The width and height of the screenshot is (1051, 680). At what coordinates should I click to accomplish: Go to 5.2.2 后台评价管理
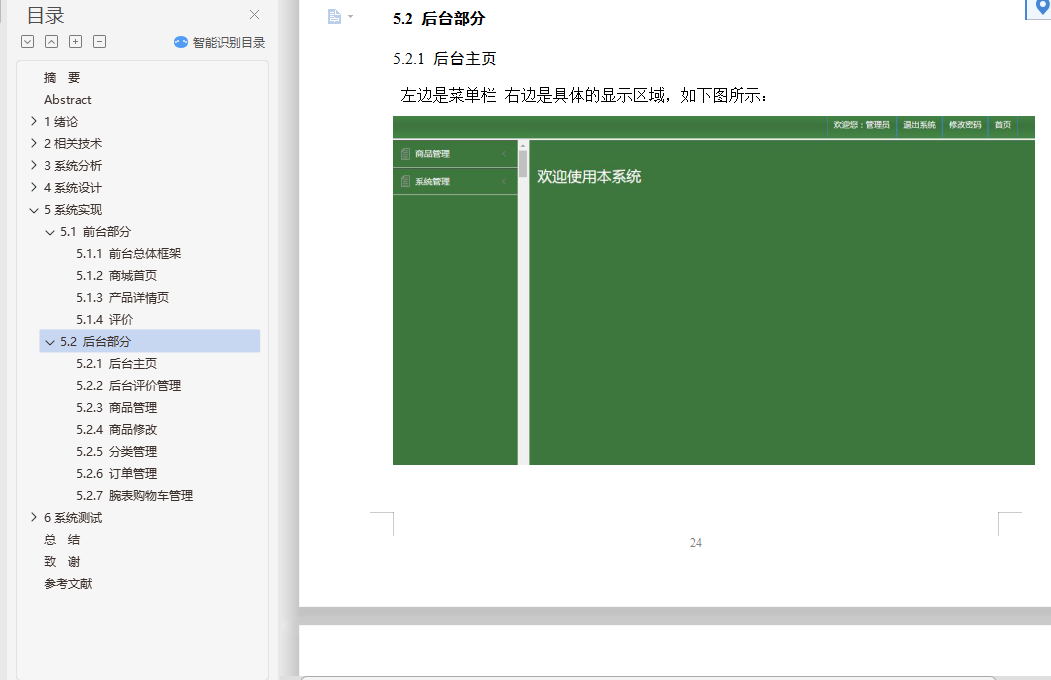[x=129, y=386]
